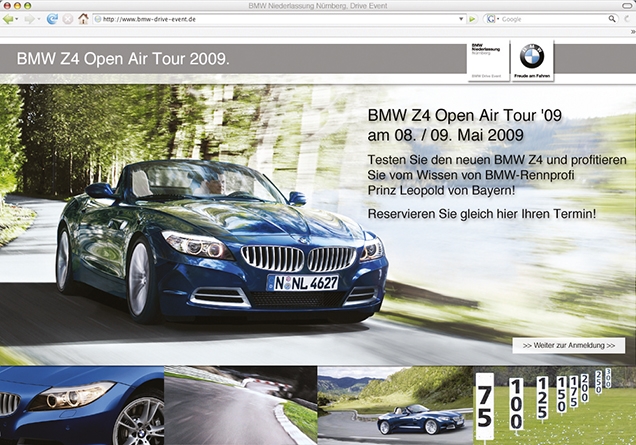The image size is (636, 445).
Task: Click the BMW Niederlassung Nürnberg logo tile
Action: 487,60
